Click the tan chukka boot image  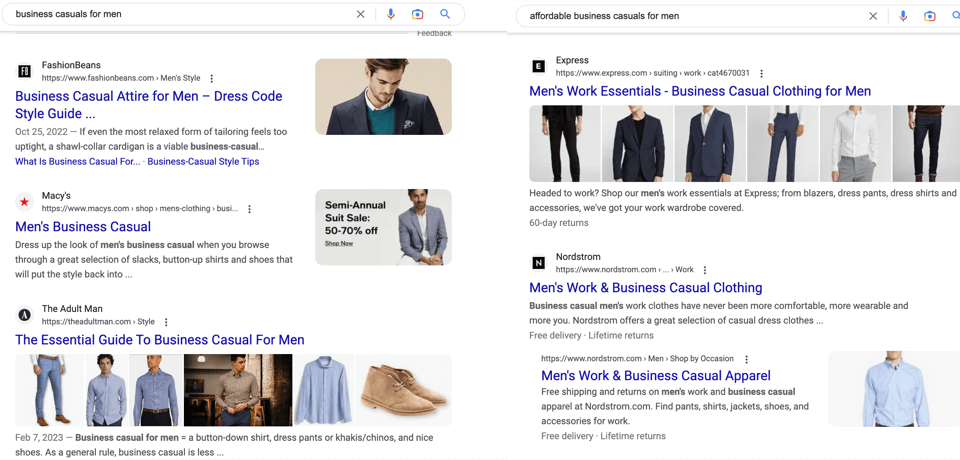coord(404,390)
